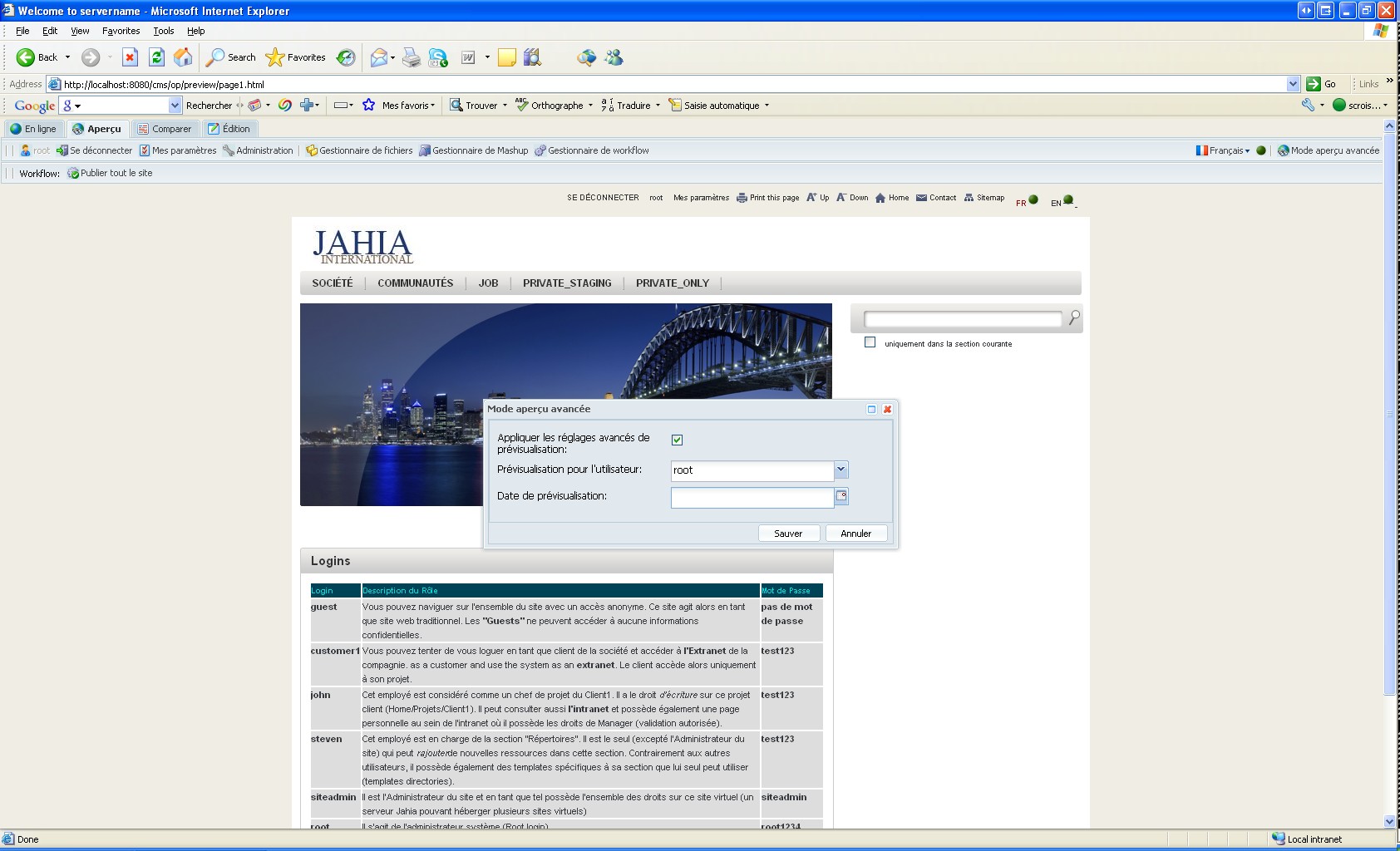Screen dimensions: 1400x851
Task: Click the Sauver button
Action: point(788,534)
